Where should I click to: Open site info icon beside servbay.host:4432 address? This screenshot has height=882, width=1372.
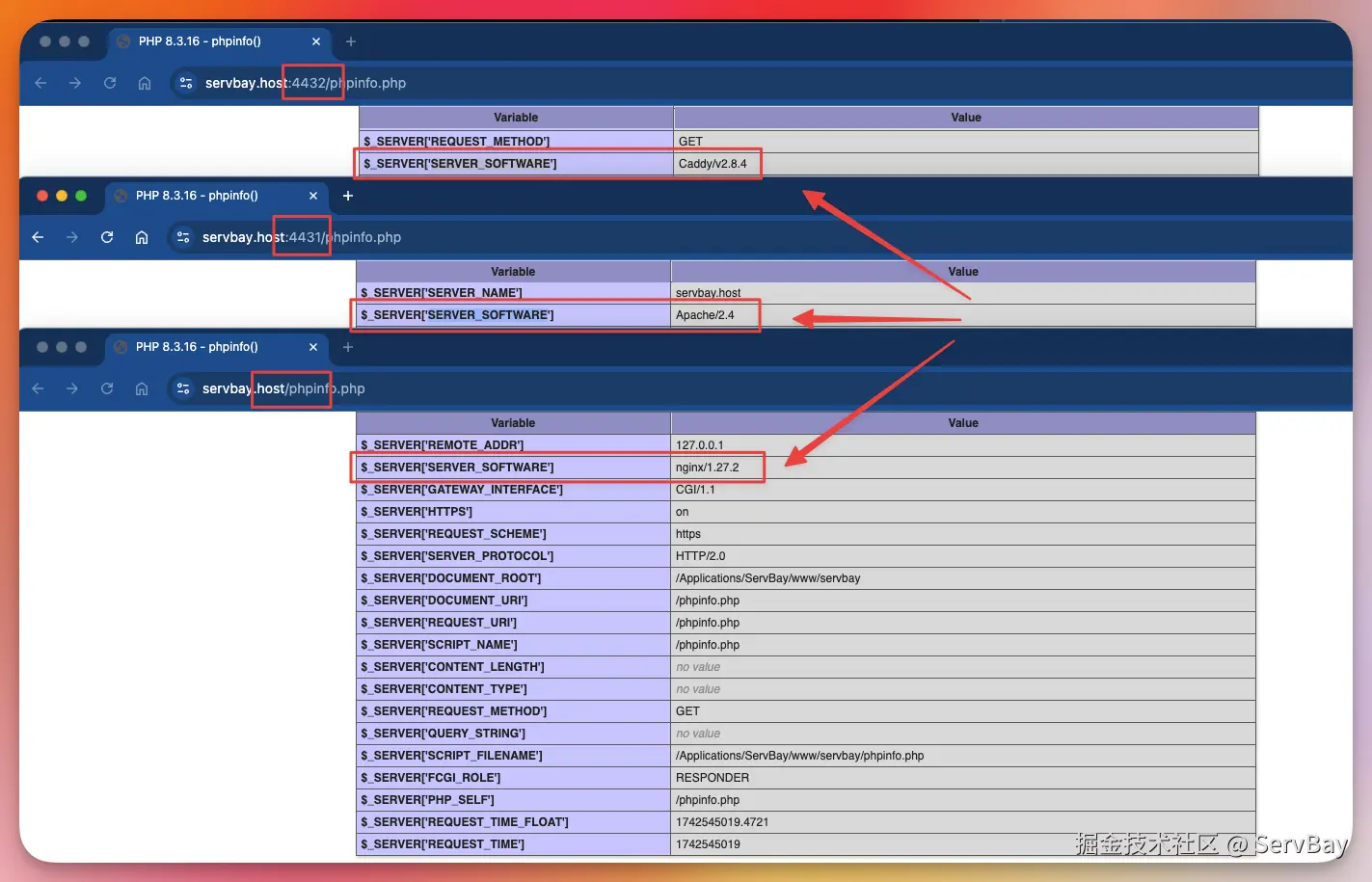tap(186, 83)
